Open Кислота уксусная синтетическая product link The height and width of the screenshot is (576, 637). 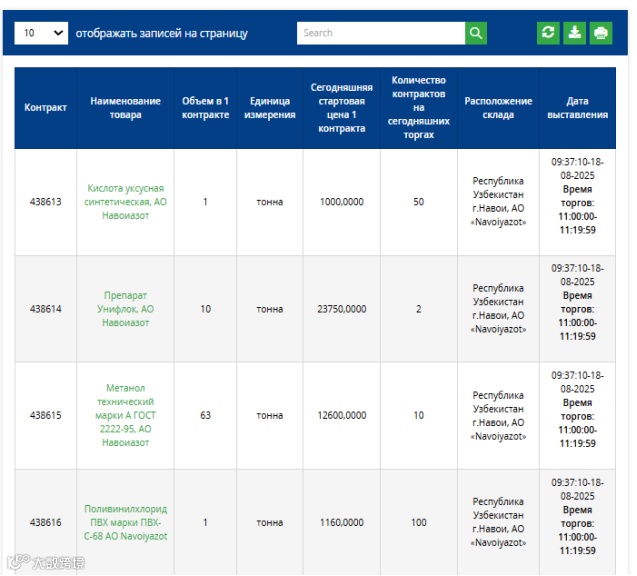[x=125, y=202]
